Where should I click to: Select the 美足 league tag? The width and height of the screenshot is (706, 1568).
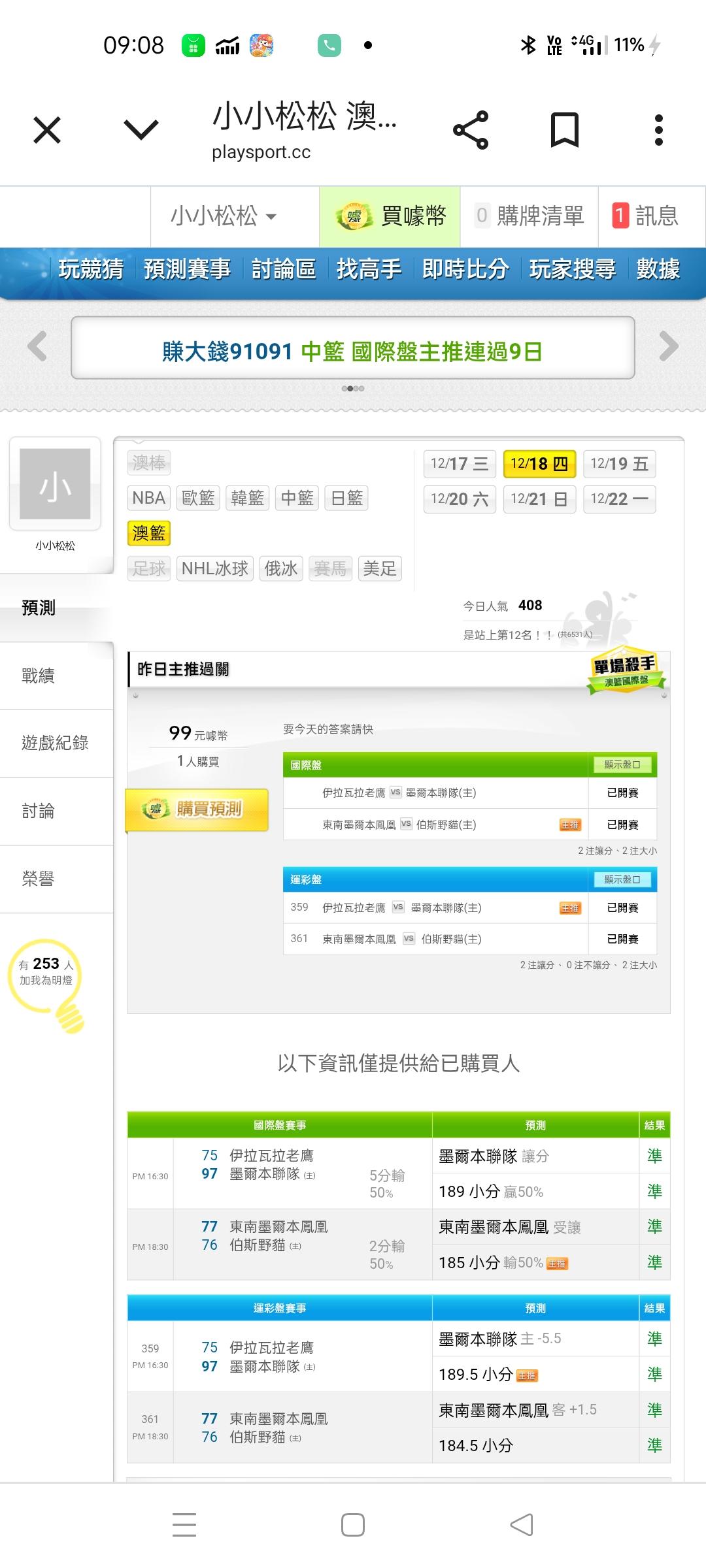[380, 568]
